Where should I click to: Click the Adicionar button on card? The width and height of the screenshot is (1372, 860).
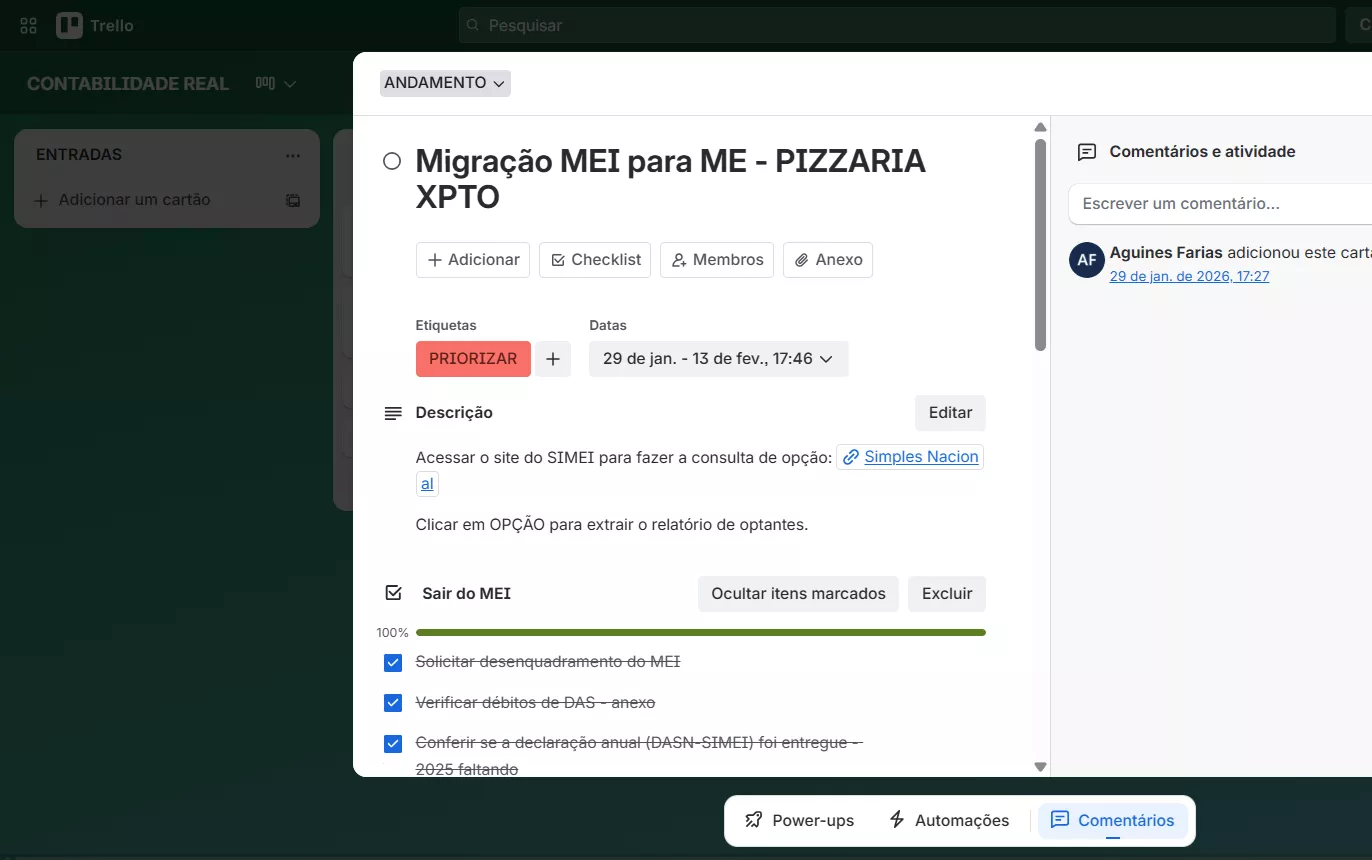[473, 260]
